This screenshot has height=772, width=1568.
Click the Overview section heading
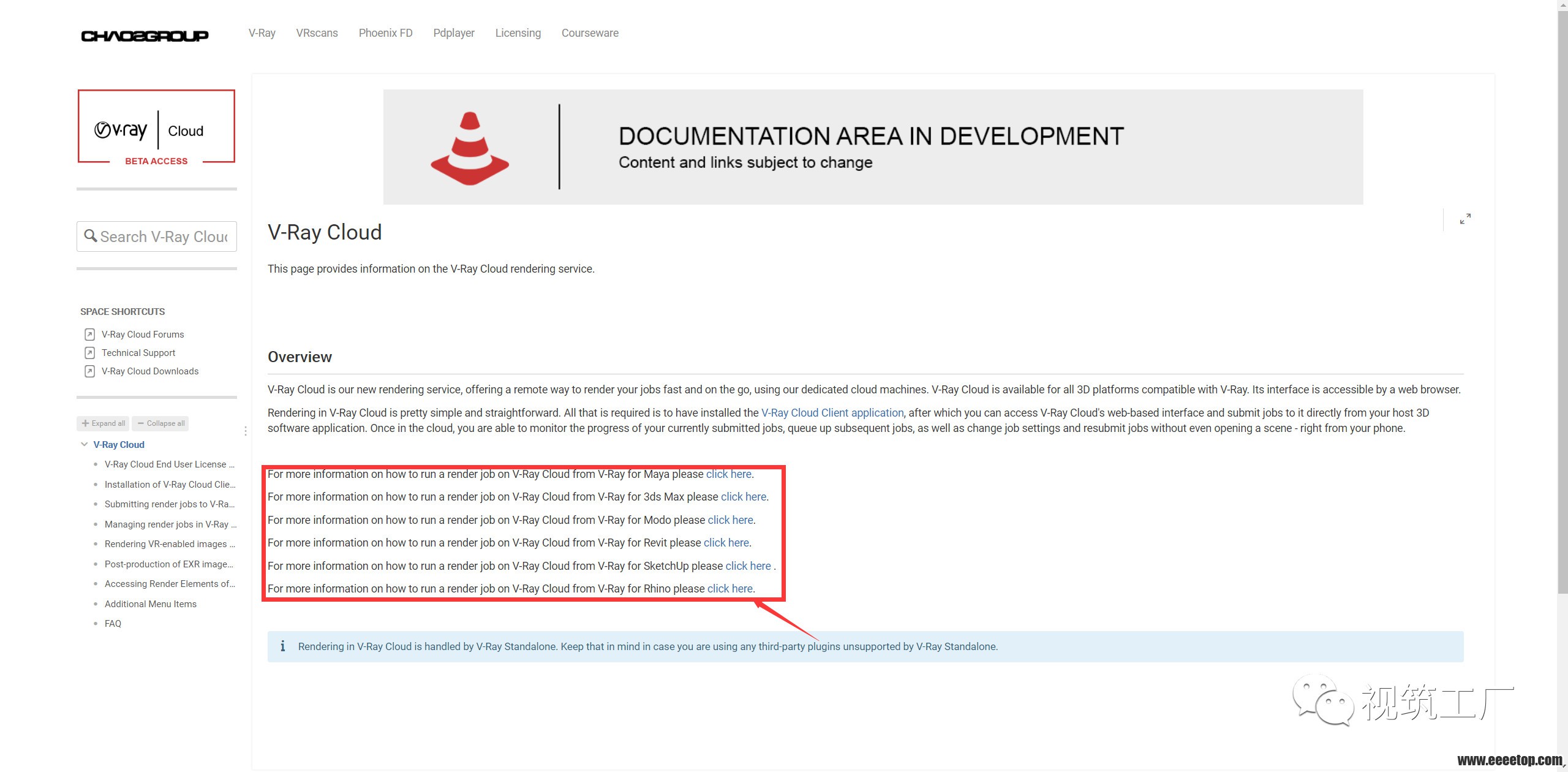[300, 357]
